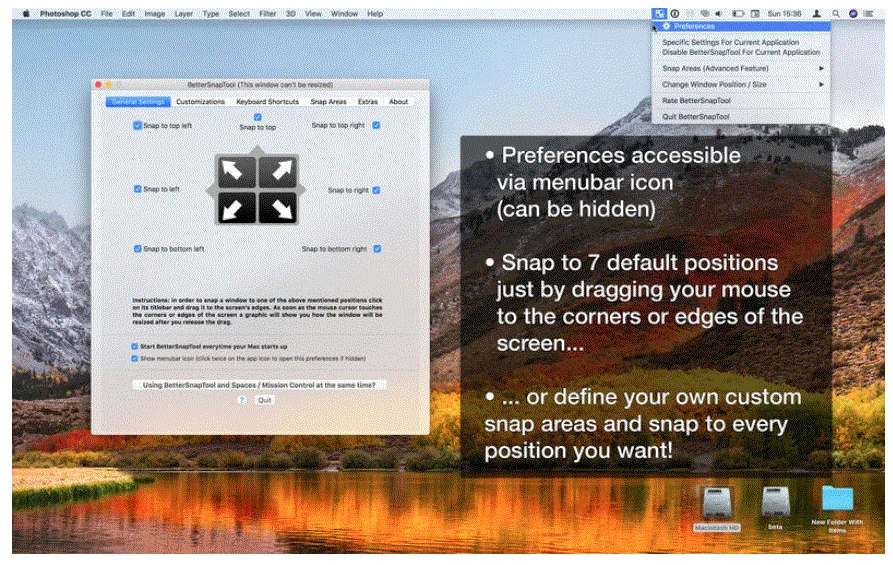Open the user account icon in menu bar
893x565 pixels.
817,14
